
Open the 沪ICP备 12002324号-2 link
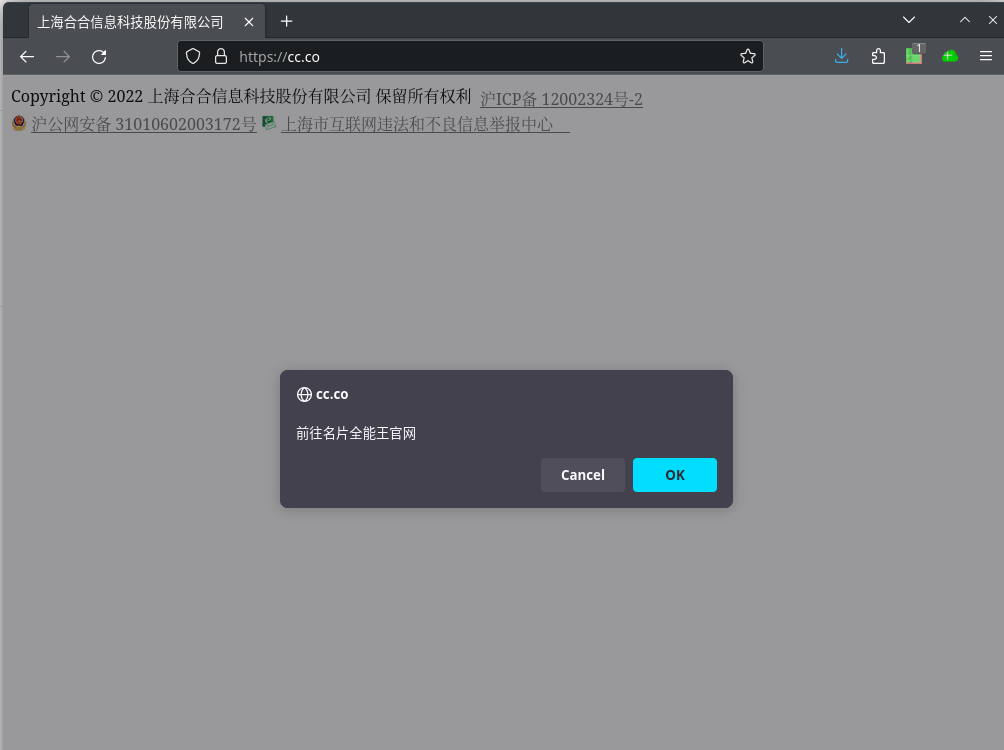[561, 99]
